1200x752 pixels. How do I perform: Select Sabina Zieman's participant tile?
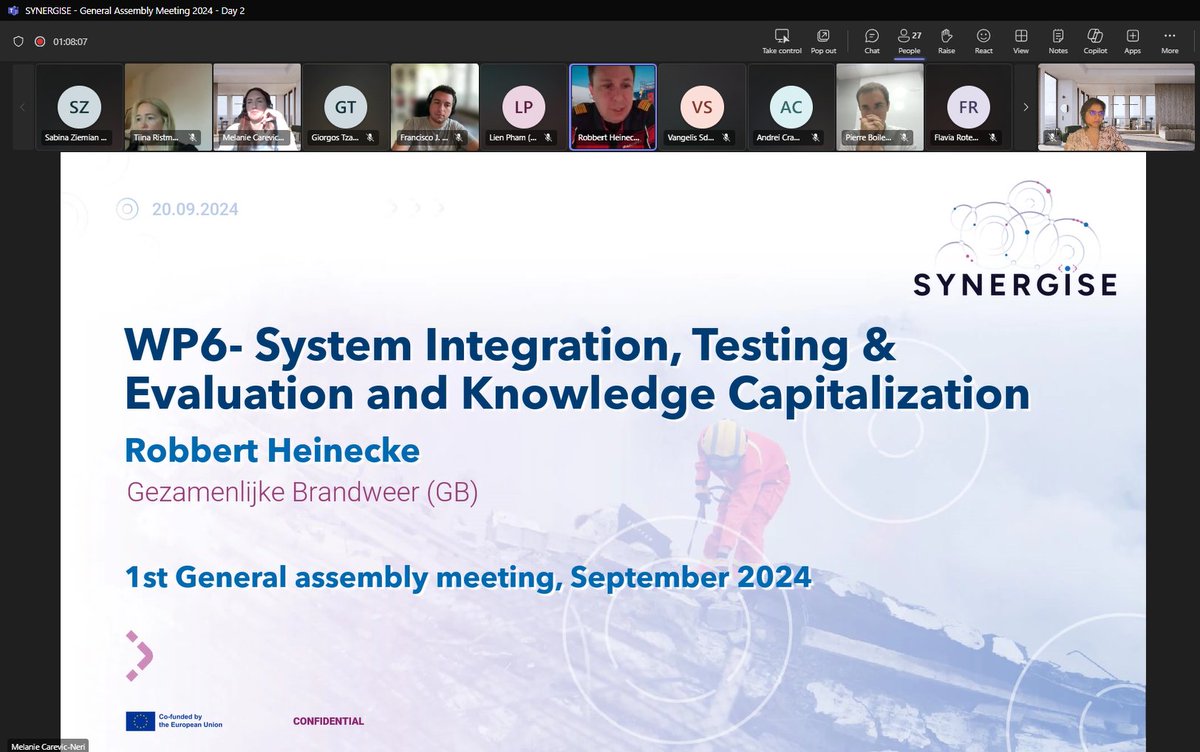click(79, 107)
